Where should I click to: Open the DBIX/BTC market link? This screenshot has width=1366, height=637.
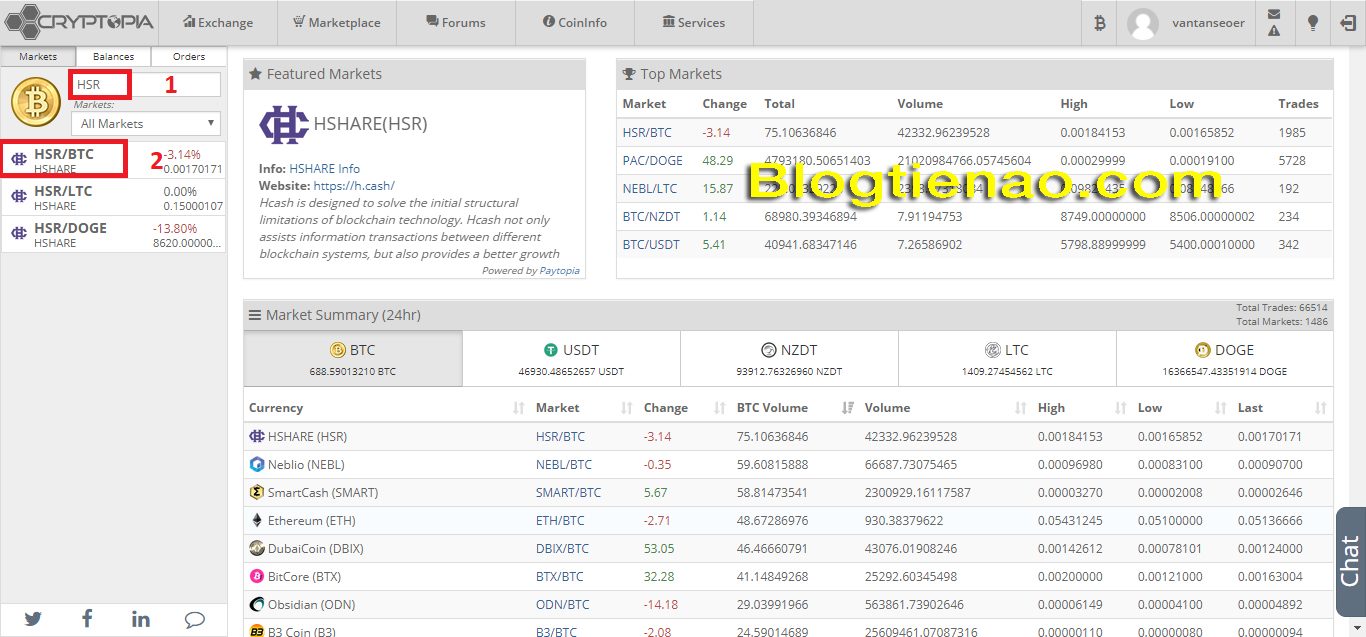click(562, 548)
